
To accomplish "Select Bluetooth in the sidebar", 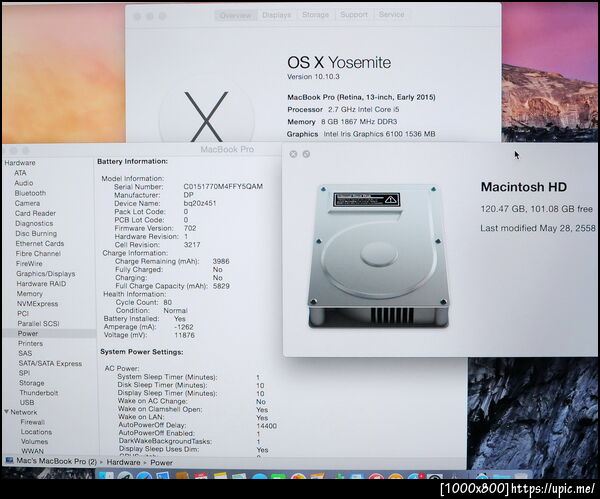I will click(x=30, y=193).
